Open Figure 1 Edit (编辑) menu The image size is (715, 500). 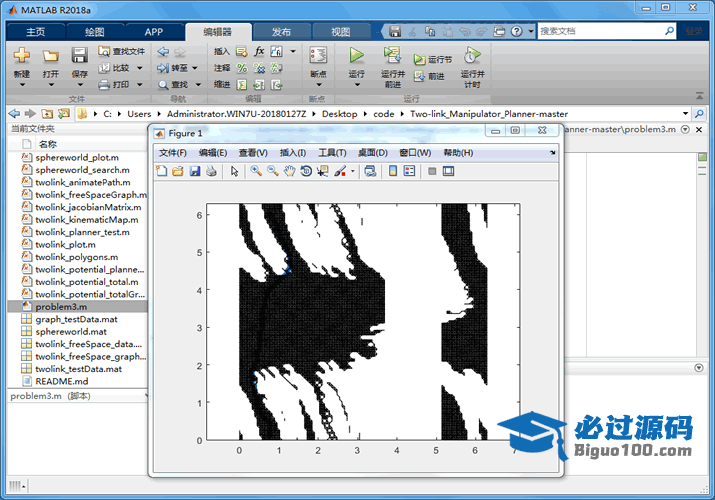coord(213,153)
